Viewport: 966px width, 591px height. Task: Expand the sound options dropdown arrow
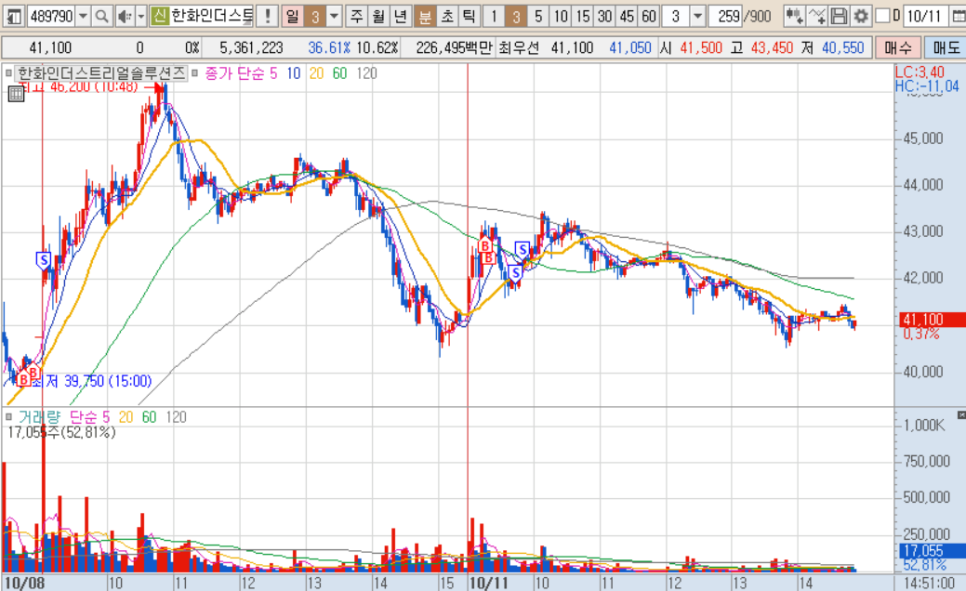(140, 16)
